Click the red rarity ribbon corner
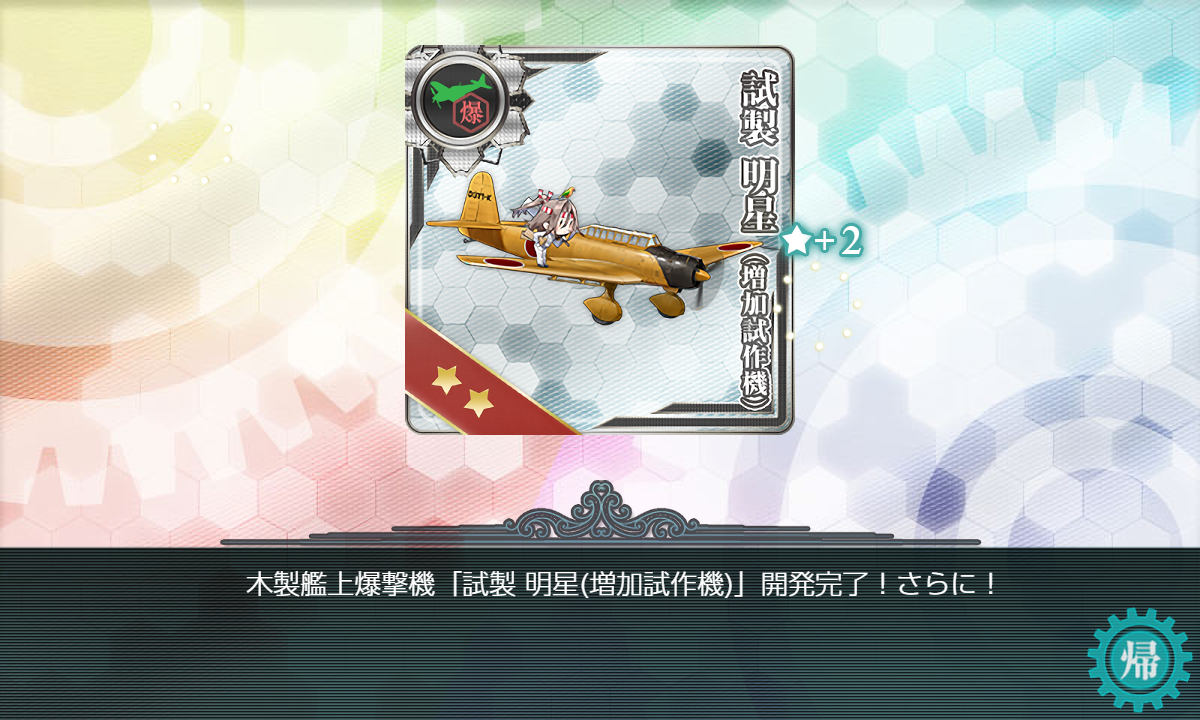1200x720 pixels. (470, 380)
